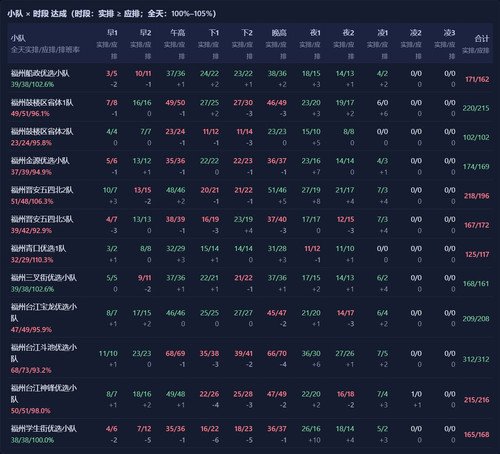This screenshot has height=454, width=500.
Task: Click the full-day rate 38/38/100.0%
Action: tap(32, 440)
